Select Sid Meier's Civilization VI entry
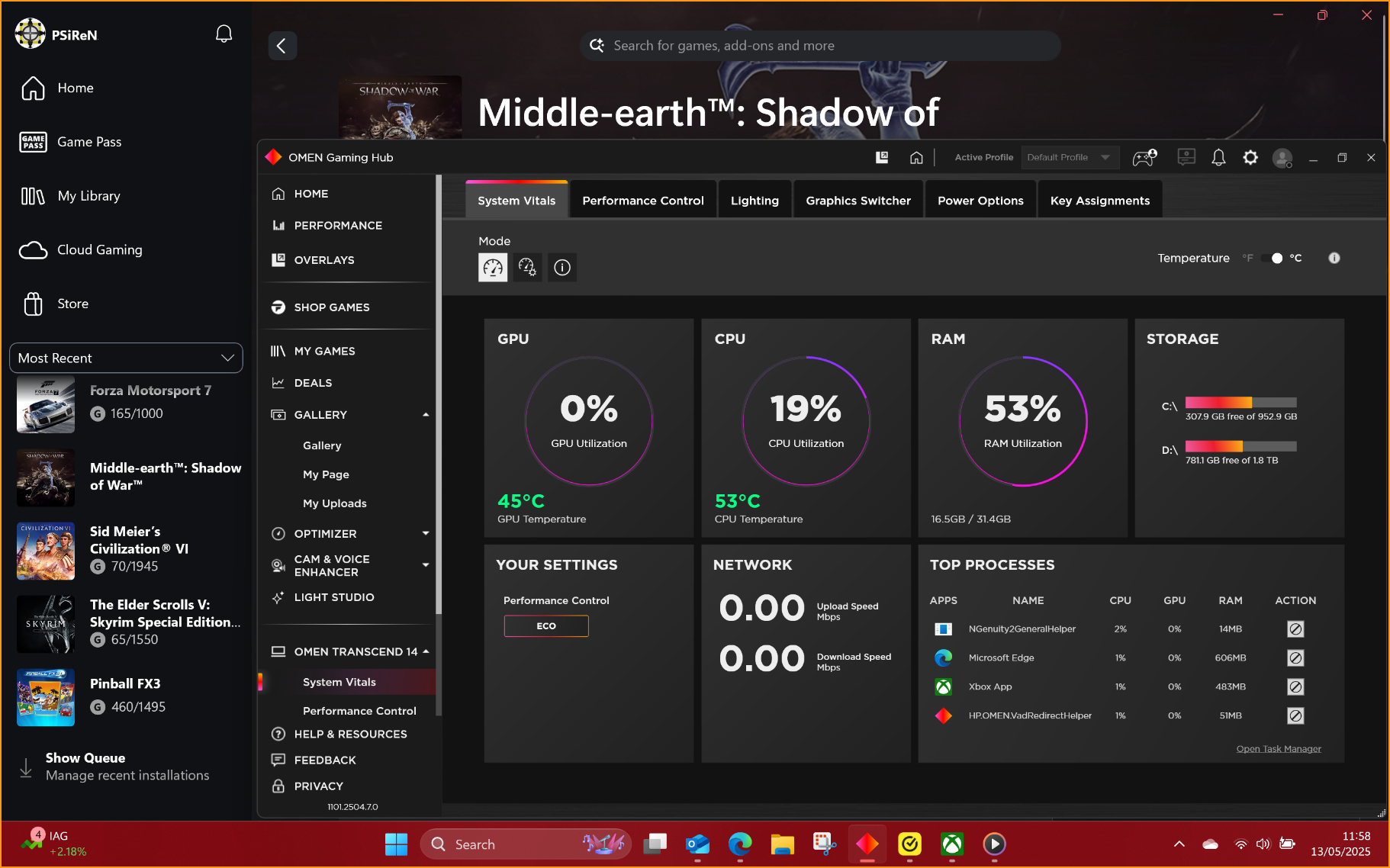This screenshot has height=868, width=1390. 126,550
